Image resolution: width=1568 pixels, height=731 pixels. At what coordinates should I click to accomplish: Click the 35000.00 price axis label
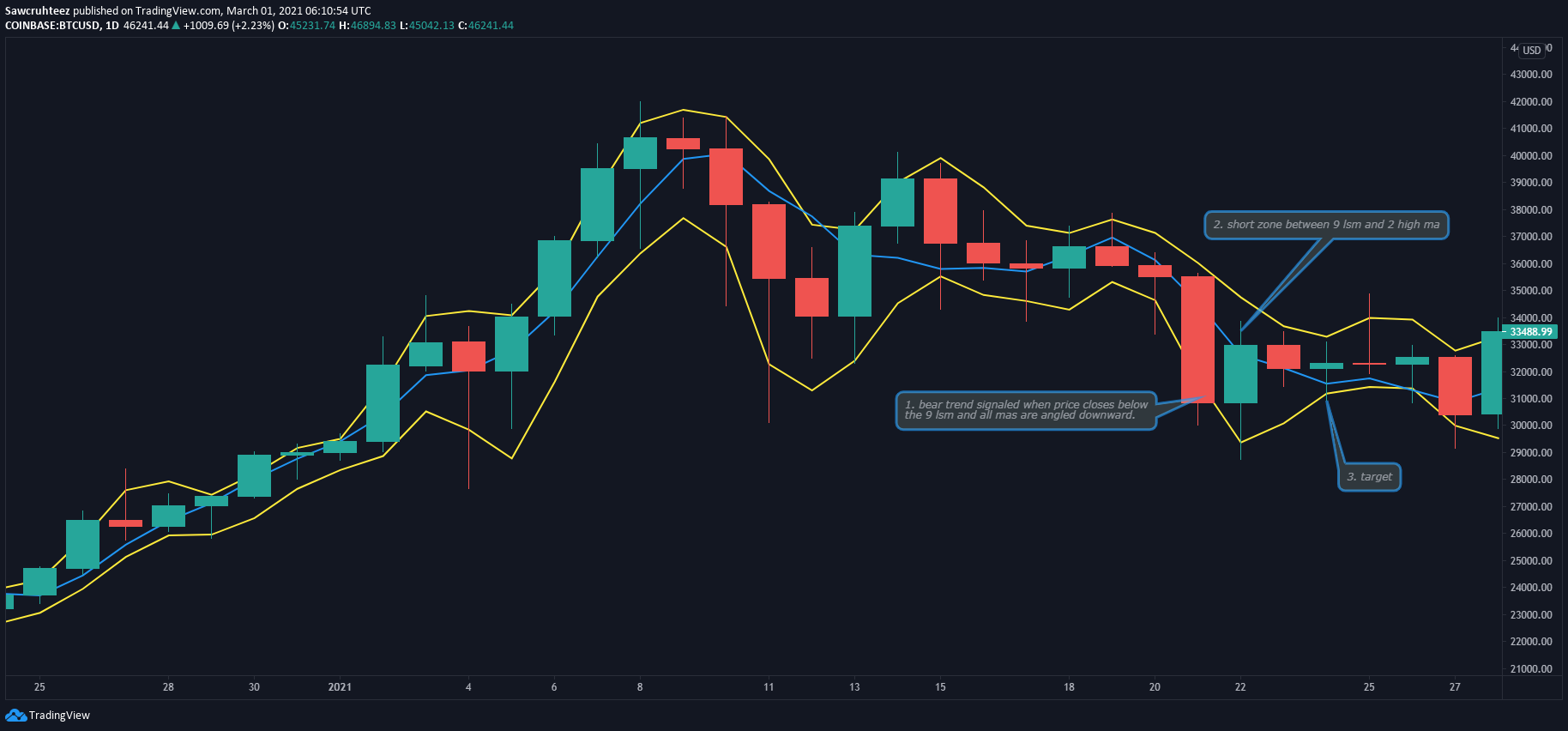pyautogui.click(x=1531, y=291)
